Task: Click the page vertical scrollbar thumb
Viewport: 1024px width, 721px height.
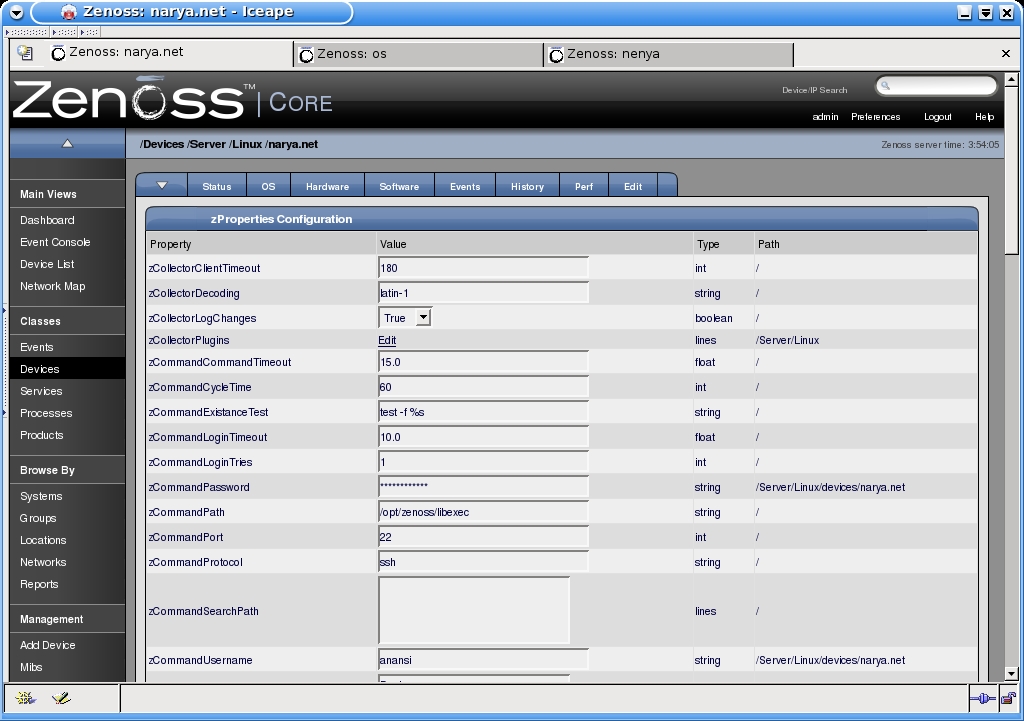Action: click(x=1012, y=171)
